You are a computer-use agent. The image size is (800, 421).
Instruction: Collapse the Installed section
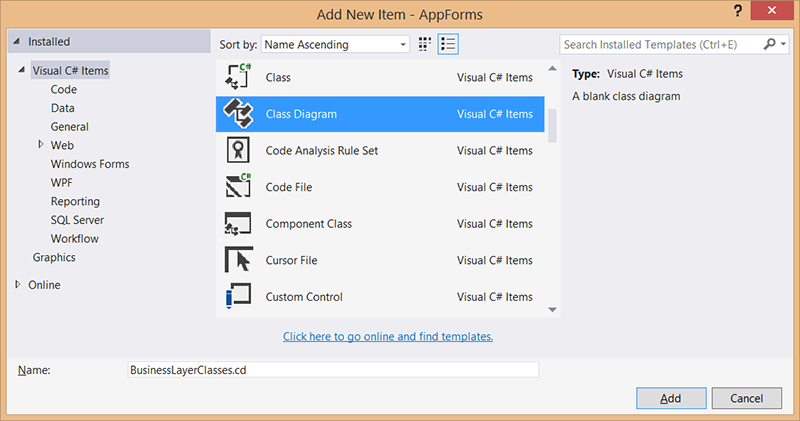[x=16, y=41]
